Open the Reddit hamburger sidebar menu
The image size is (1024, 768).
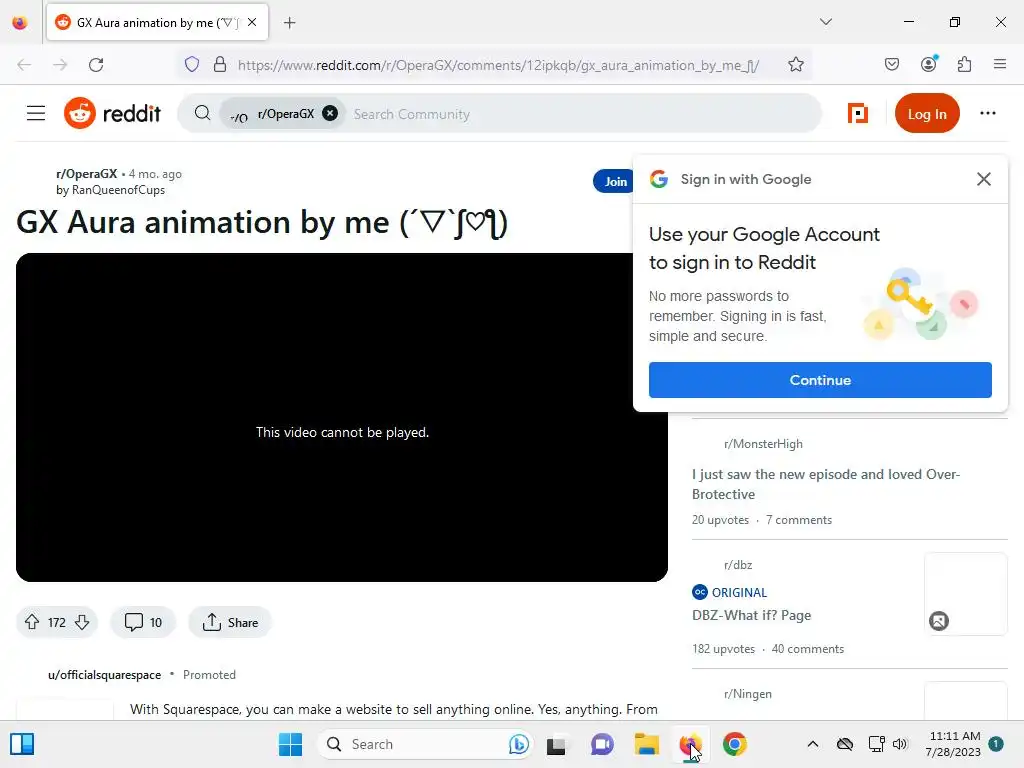[36, 114]
